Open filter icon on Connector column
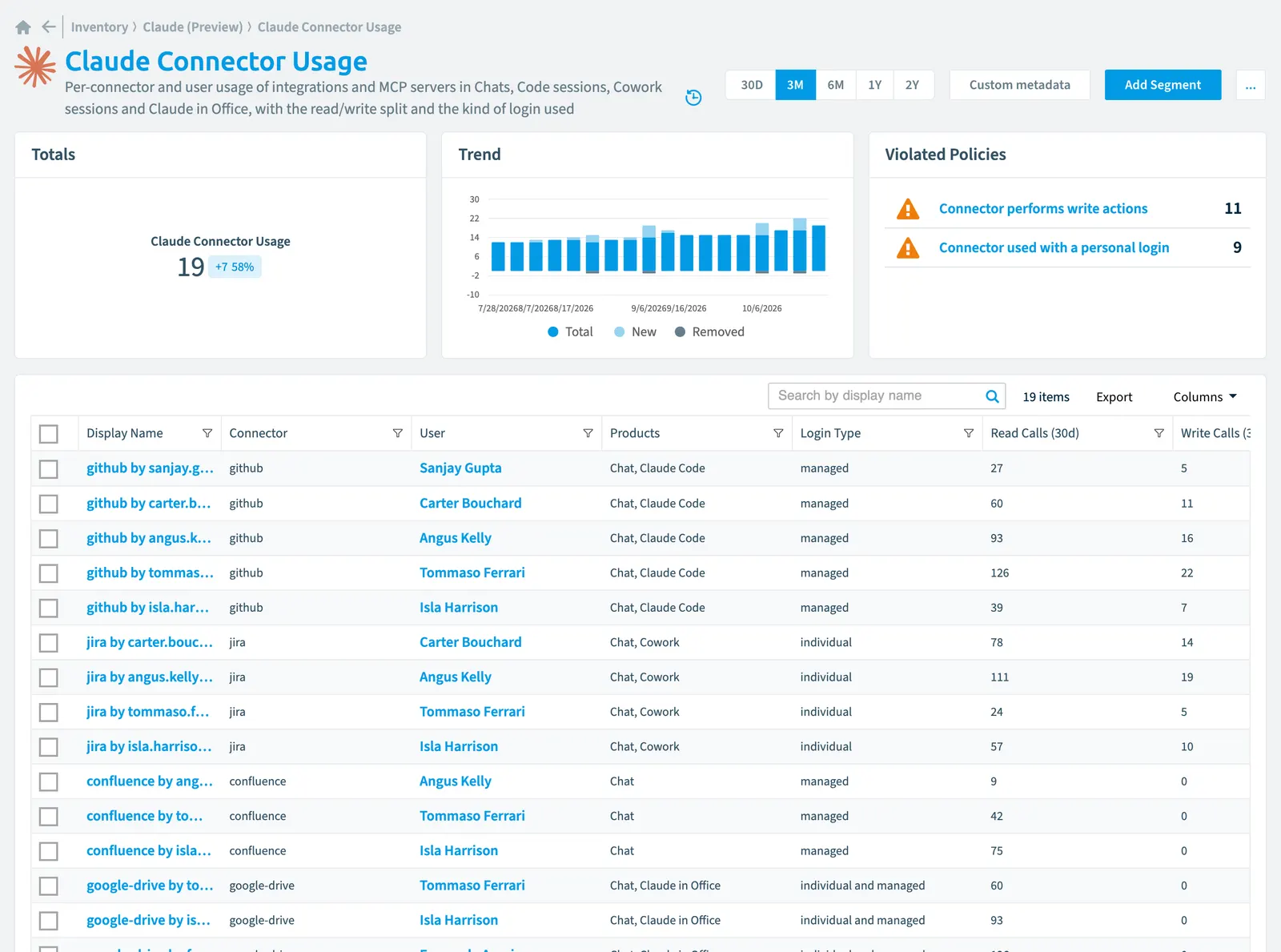Viewport: 1281px width, 952px height. coord(397,433)
